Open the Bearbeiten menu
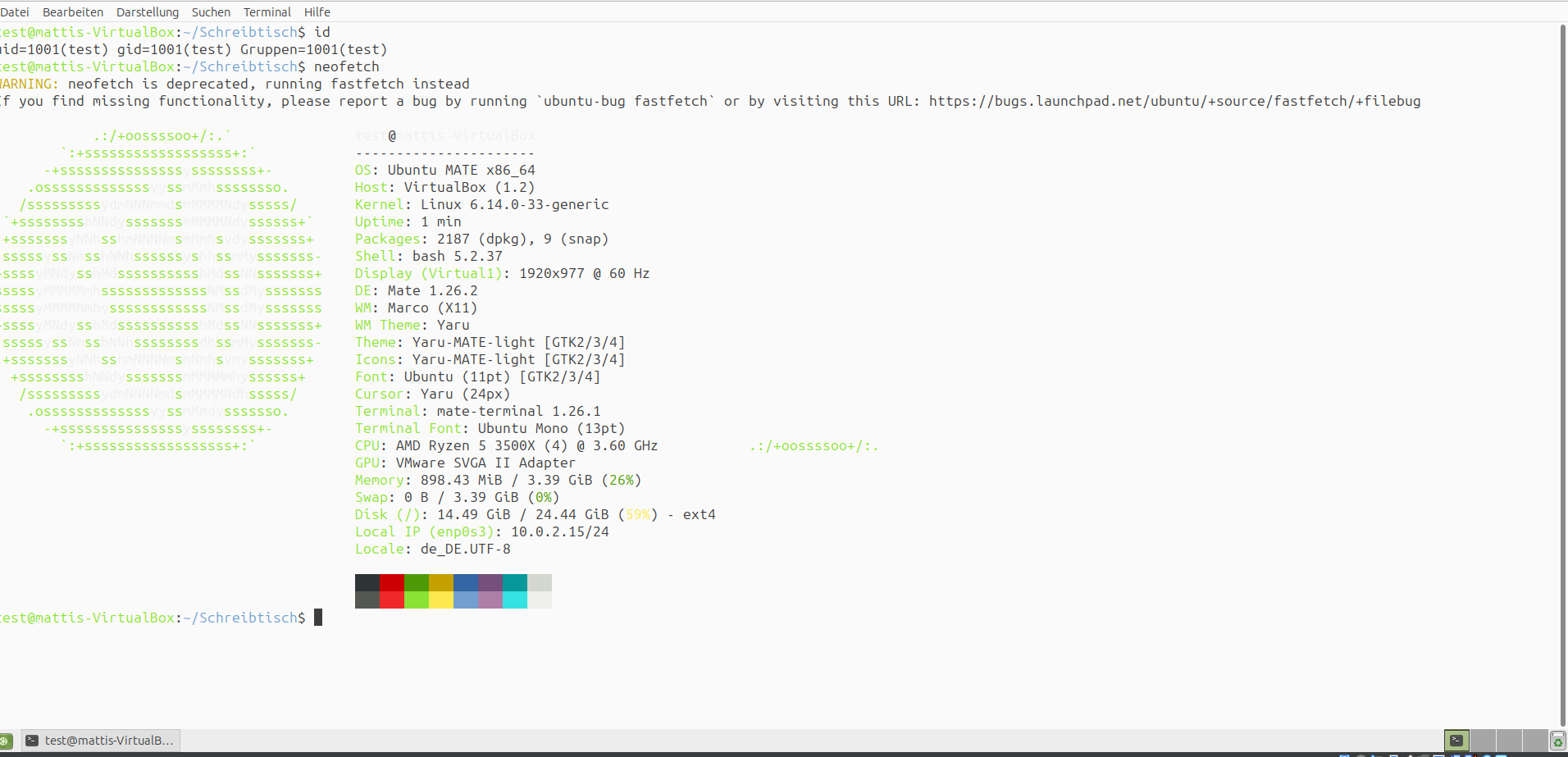Viewport: 1568px width, 757px height. [x=73, y=12]
